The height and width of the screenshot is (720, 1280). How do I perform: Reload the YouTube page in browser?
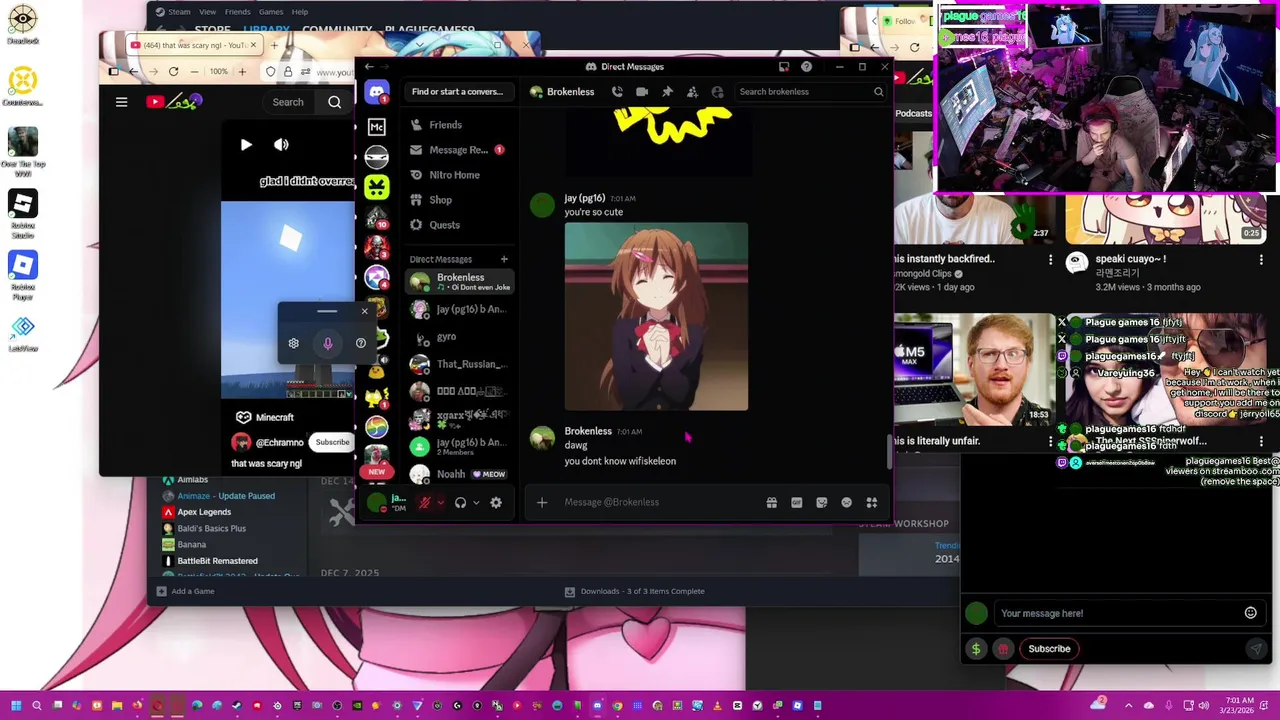(x=173, y=72)
